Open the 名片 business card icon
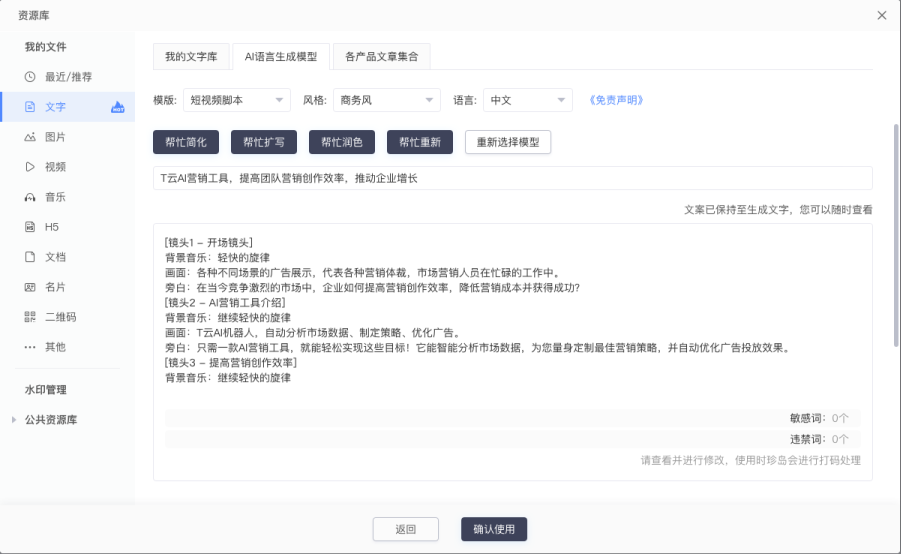901x554 pixels. pyautogui.click(x=30, y=287)
